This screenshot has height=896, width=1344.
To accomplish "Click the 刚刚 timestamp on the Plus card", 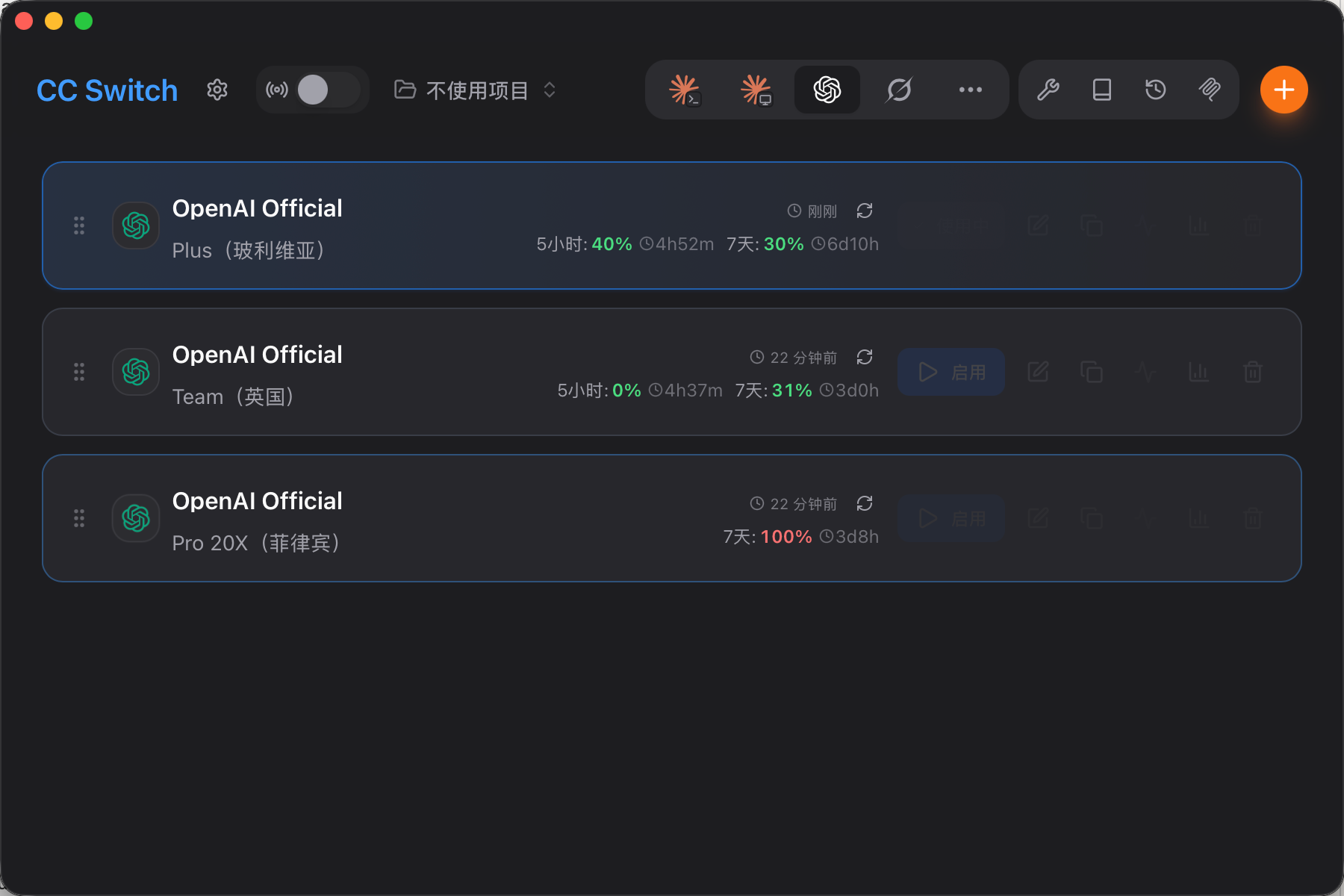I will tap(812, 211).
